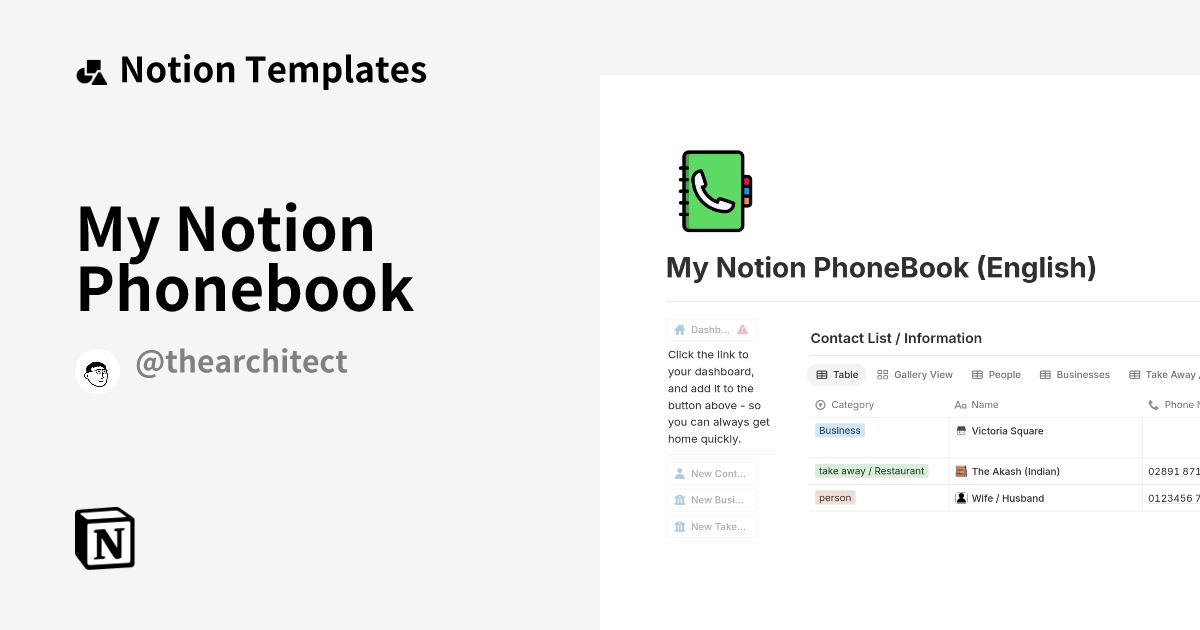Switch to the Gallery View tab
1200x630 pixels.
(x=914, y=374)
